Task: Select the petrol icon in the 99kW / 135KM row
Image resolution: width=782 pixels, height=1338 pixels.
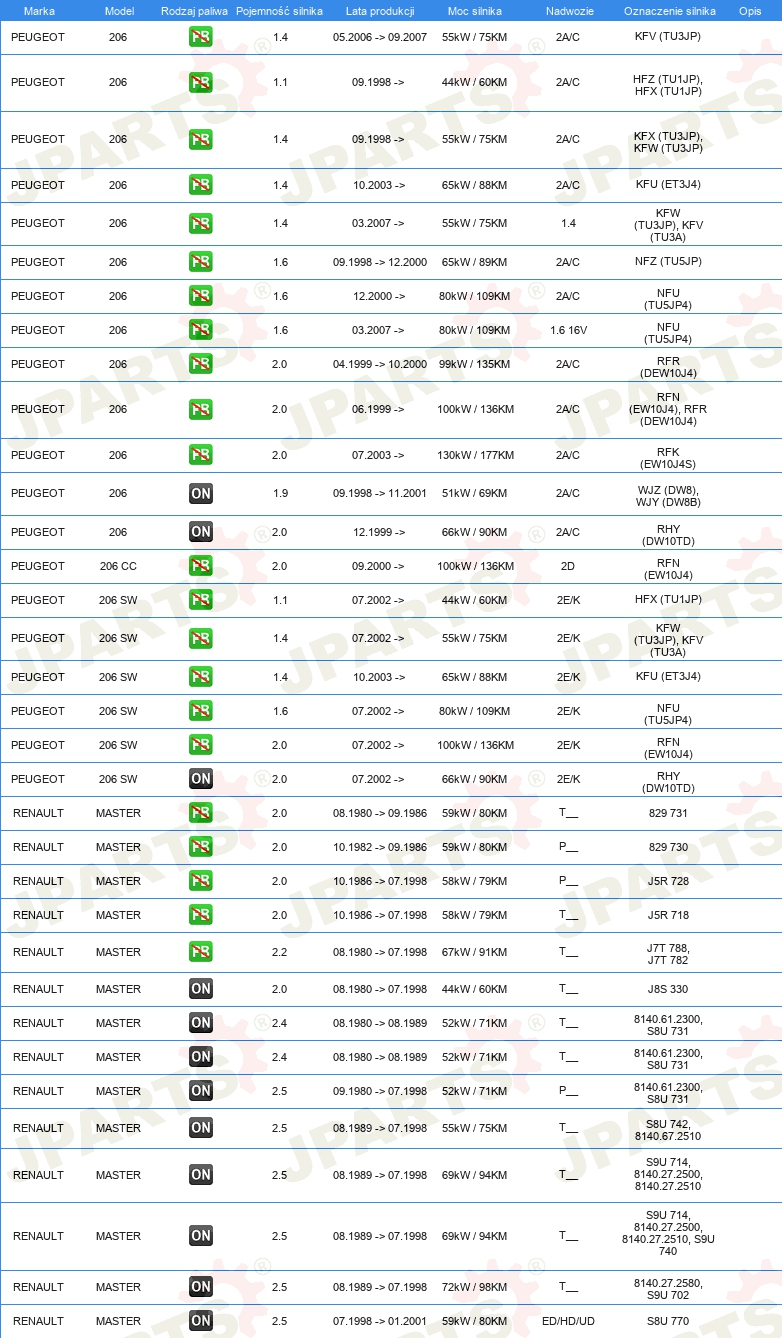Action: pos(201,365)
